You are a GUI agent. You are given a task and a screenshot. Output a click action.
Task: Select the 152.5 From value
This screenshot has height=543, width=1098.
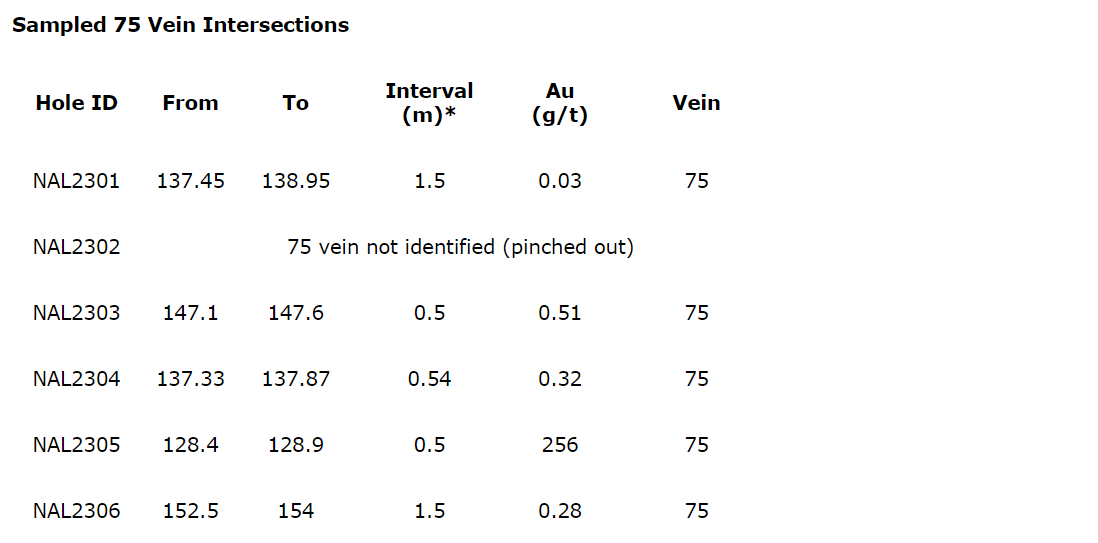coord(190,511)
